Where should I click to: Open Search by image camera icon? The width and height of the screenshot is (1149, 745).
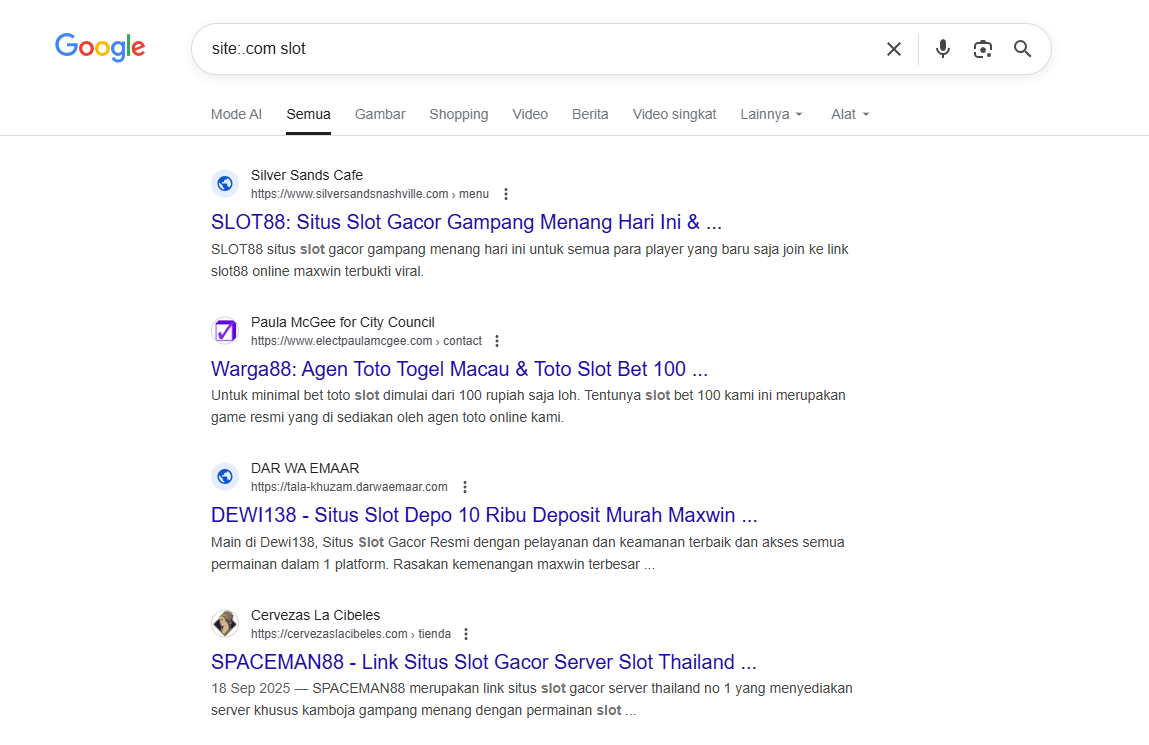pos(982,49)
